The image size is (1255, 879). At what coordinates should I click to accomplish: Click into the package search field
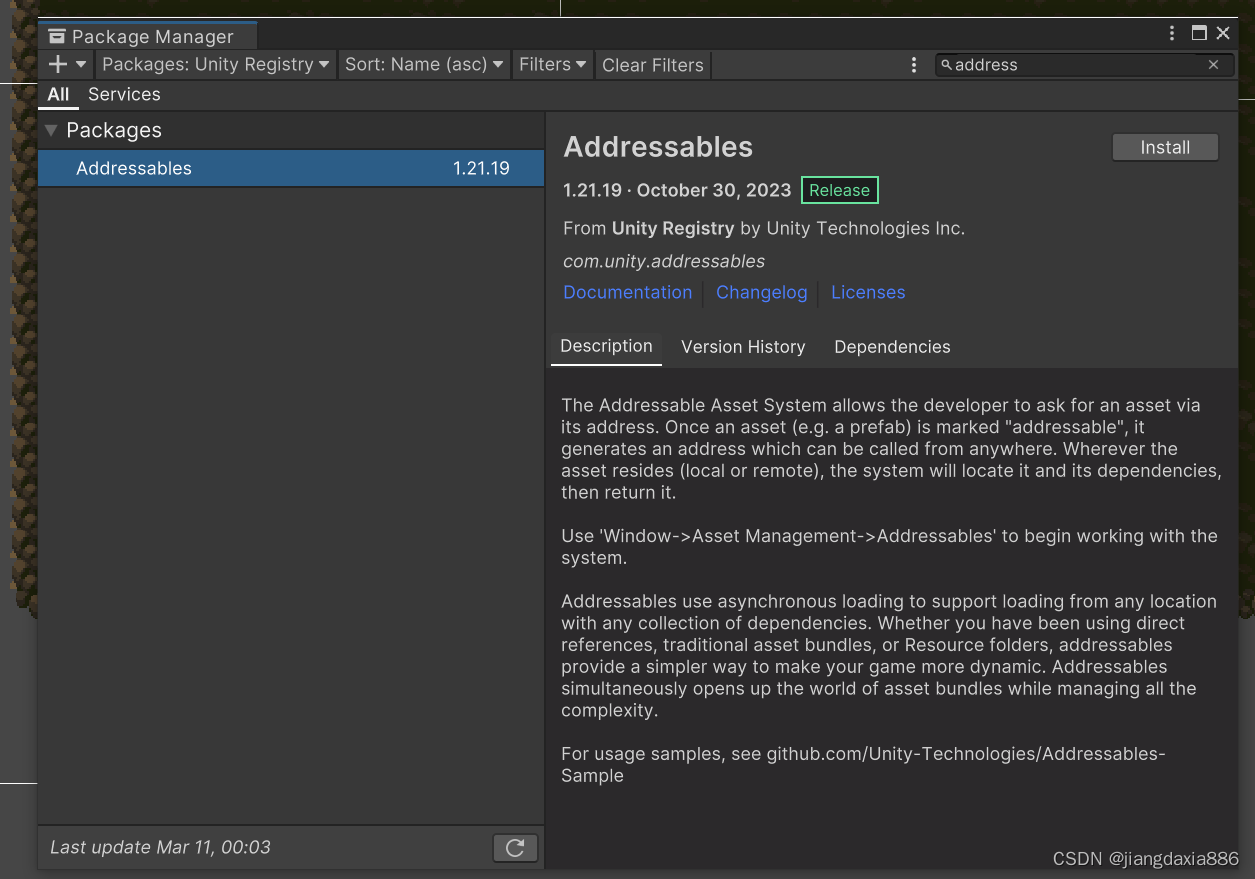pyautogui.click(x=1084, y=65)
